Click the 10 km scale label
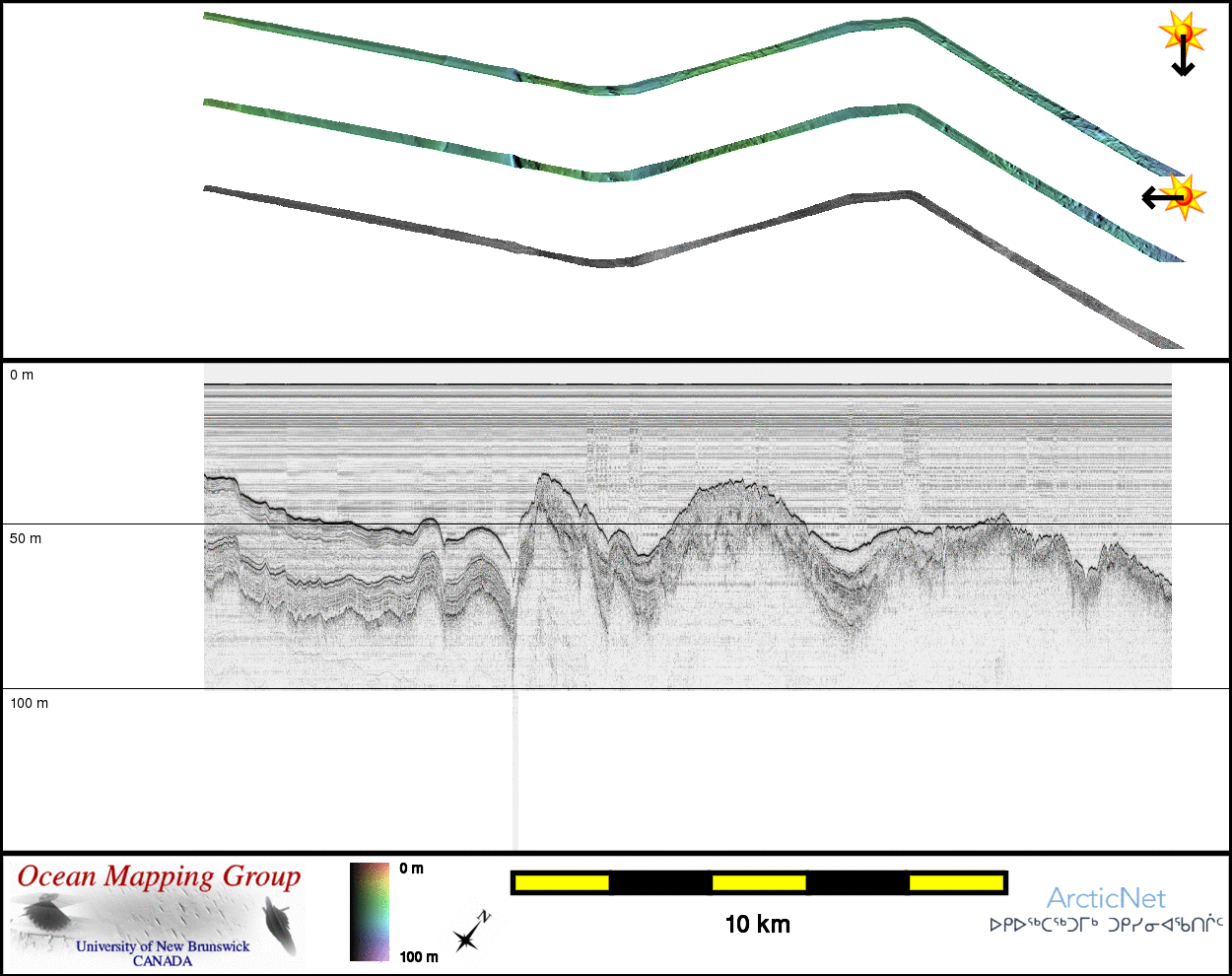 [757, 924]
